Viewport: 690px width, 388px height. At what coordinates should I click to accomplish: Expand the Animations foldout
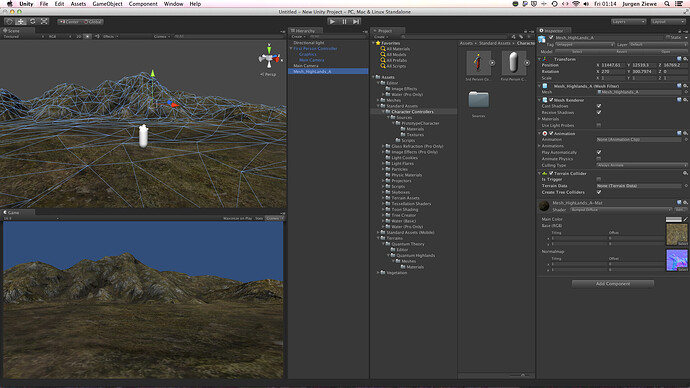pyautogui.click(x=540, y=146)
